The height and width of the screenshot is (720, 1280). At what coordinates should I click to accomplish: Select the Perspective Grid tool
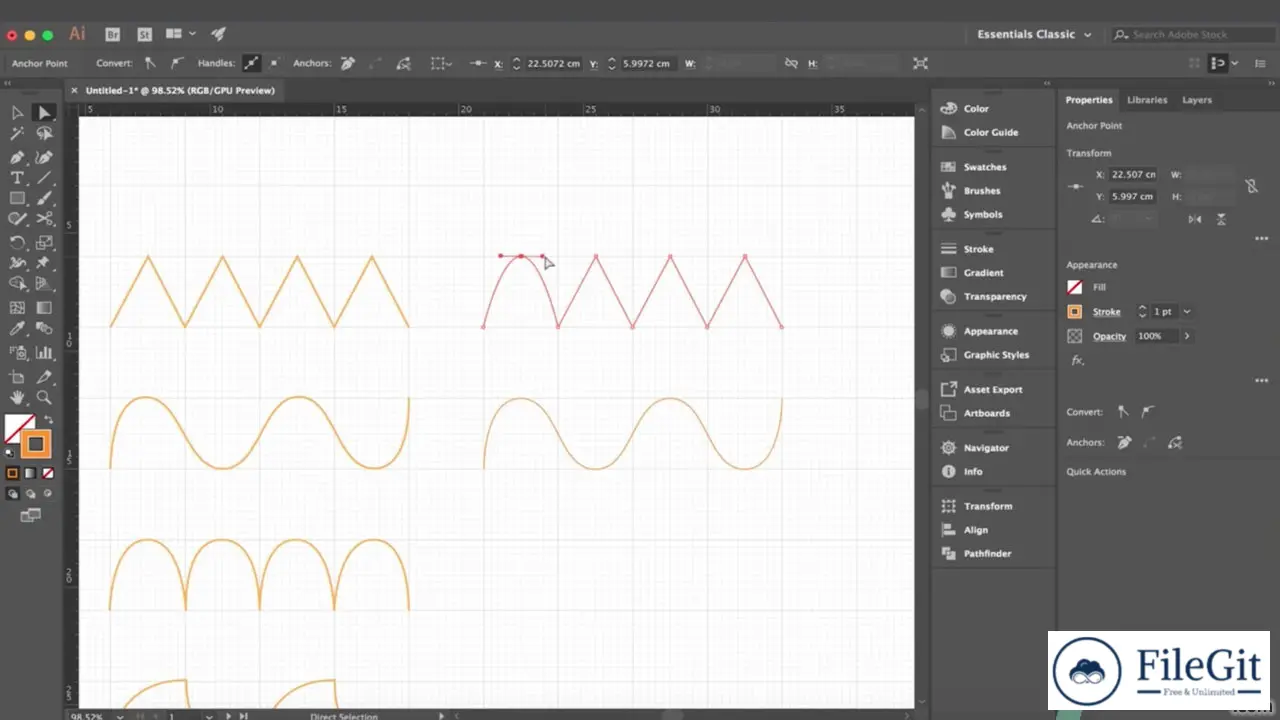tap(44, 285)
